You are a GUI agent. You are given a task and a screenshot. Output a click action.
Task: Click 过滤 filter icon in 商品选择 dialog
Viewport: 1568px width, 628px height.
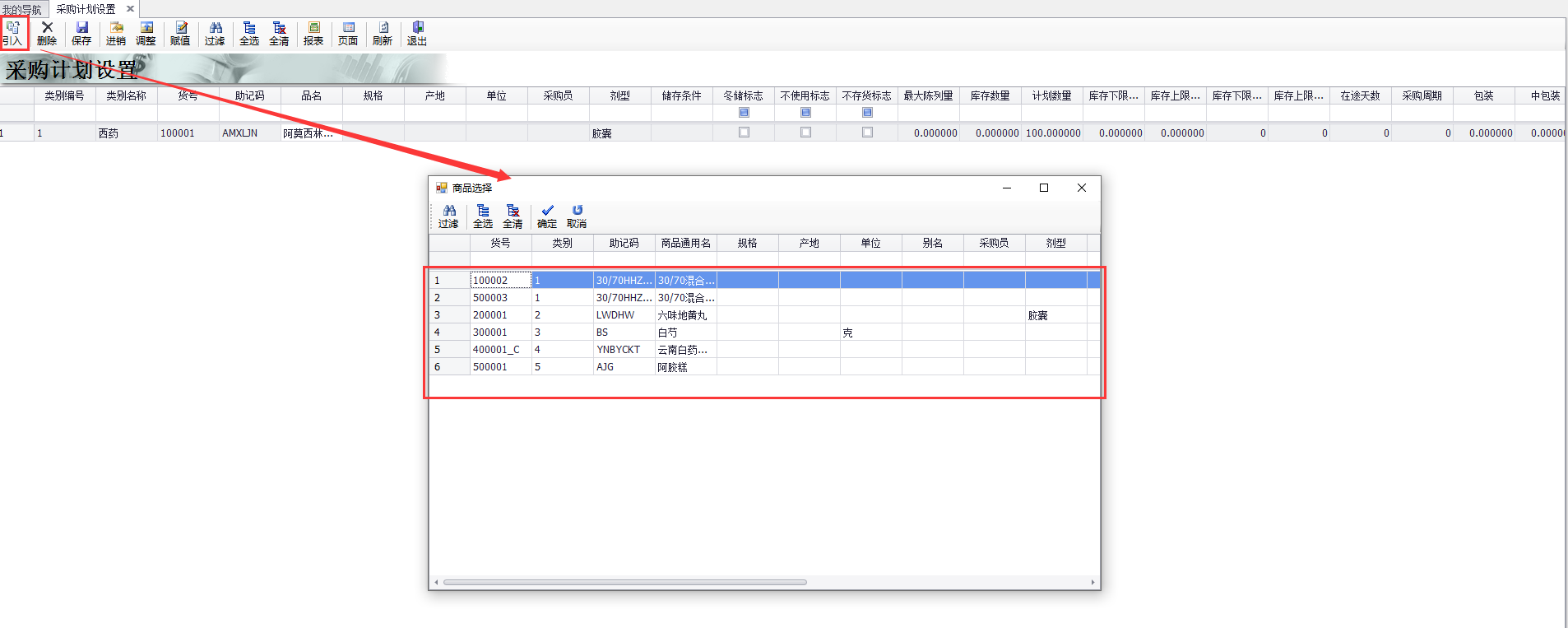(x=448, y=216)
